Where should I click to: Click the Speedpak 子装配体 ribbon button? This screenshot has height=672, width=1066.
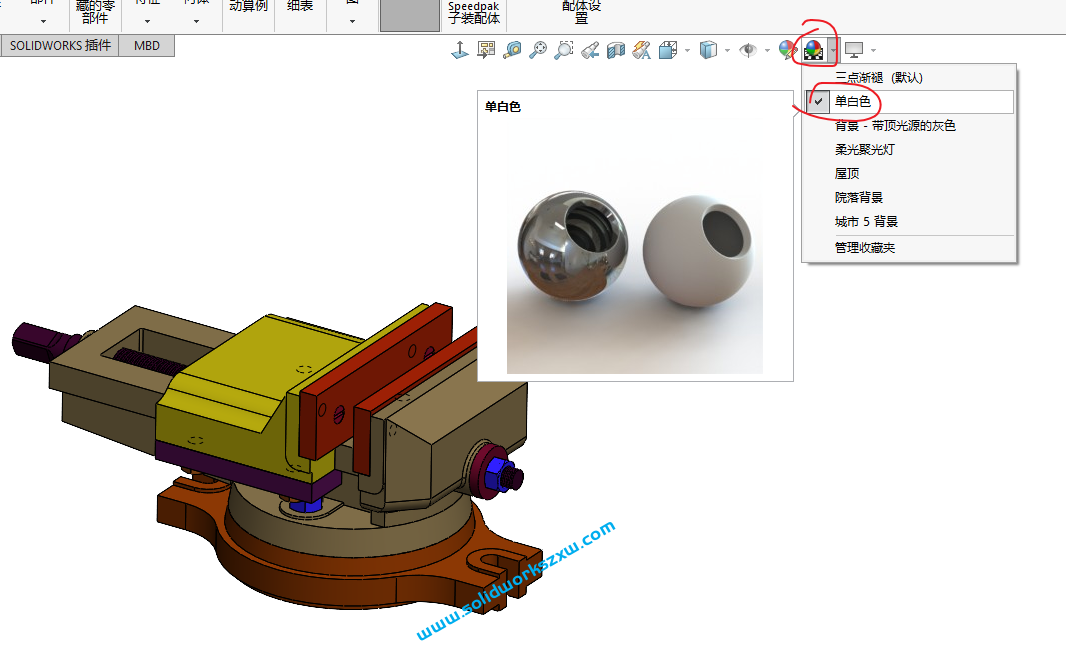tap(473, 10)
